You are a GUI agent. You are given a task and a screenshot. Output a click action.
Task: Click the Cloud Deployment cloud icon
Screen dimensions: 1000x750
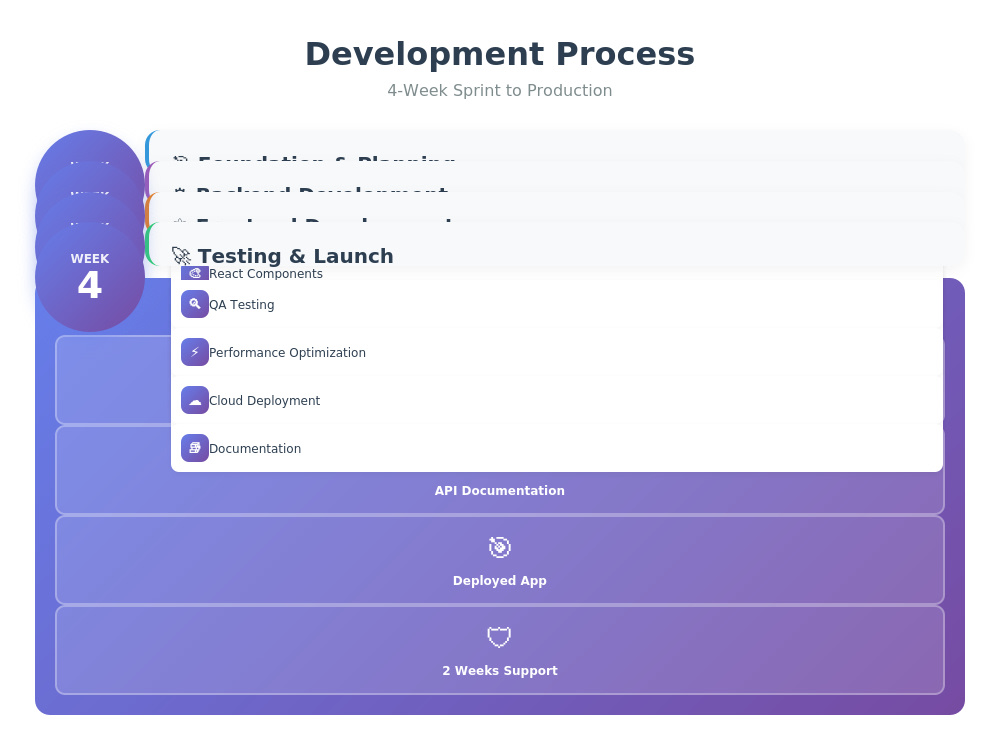195,400
